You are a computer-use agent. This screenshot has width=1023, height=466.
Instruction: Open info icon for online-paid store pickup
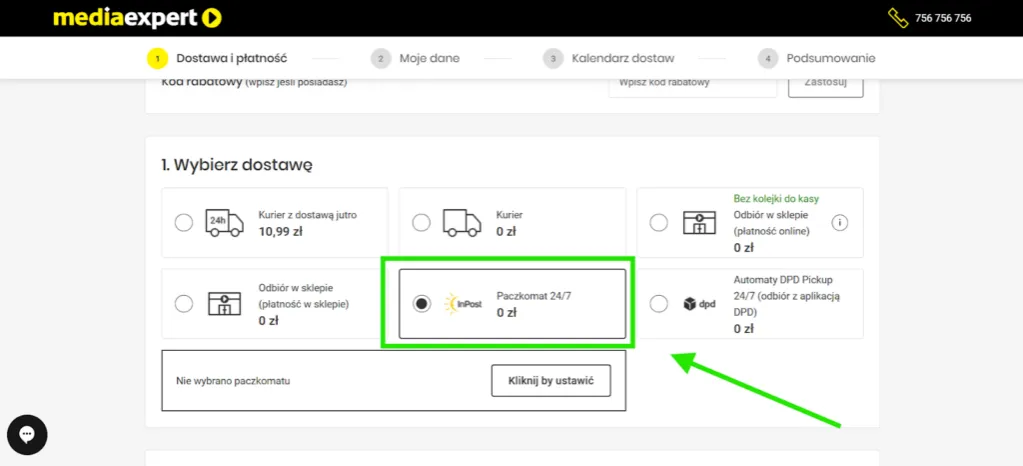(839, 222)
